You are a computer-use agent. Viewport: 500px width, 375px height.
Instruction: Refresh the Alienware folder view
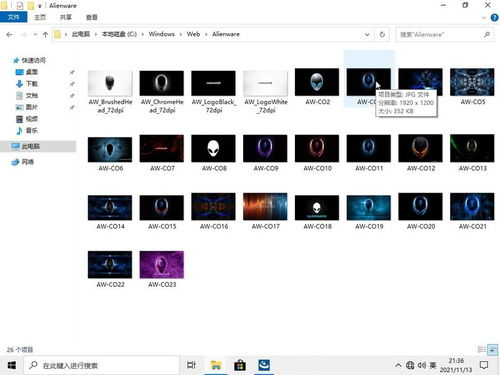coord(382,34)
